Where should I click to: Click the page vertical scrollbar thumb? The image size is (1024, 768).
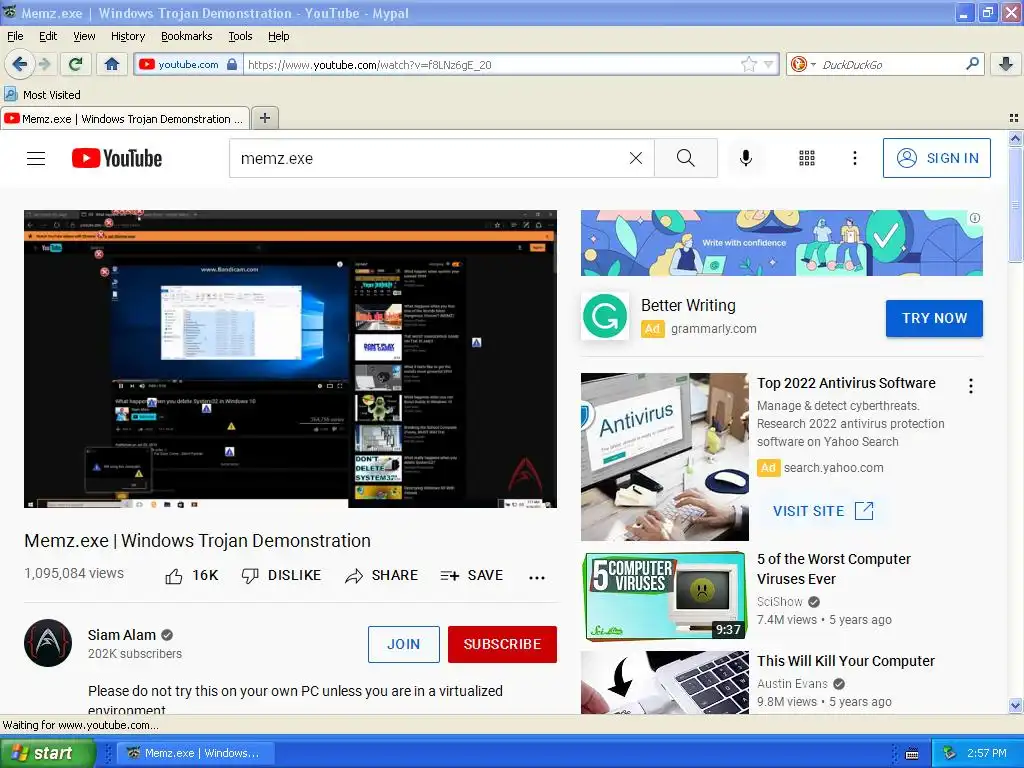tap(1015, 204)
